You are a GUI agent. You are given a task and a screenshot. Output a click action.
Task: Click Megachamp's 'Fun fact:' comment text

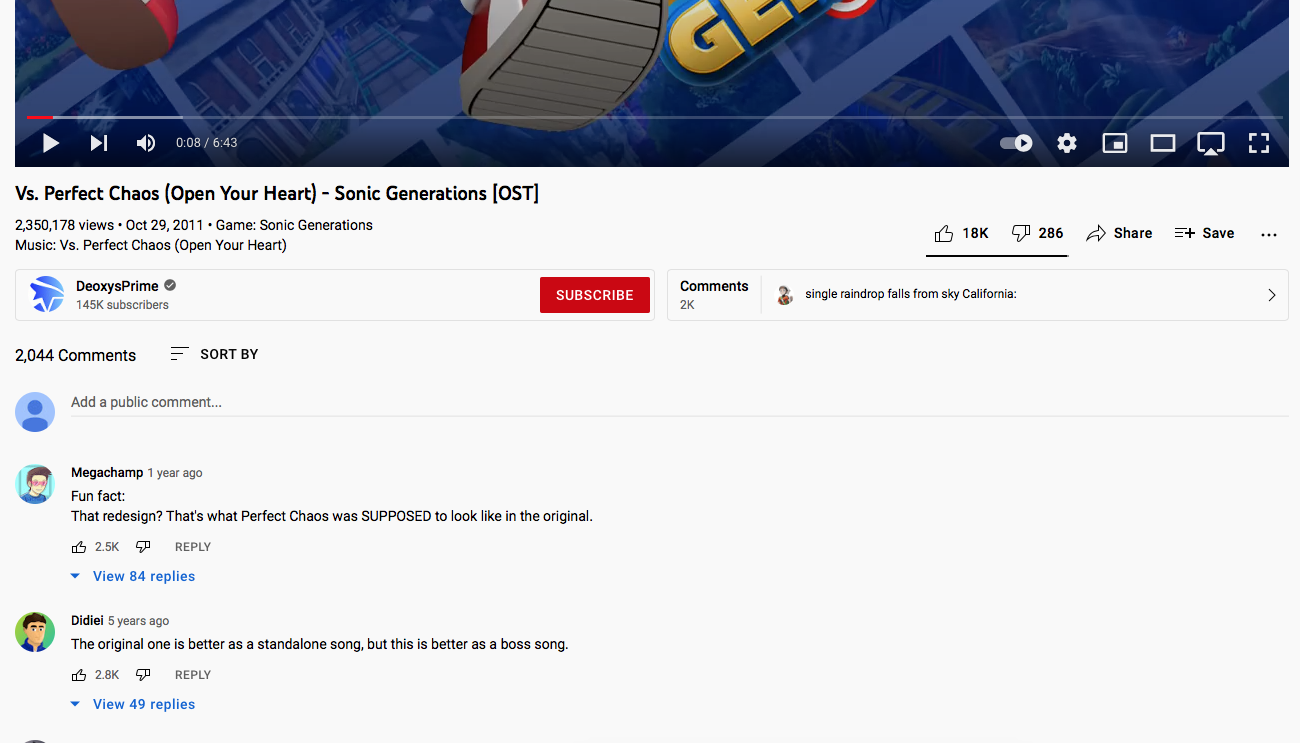click(98, 496)
